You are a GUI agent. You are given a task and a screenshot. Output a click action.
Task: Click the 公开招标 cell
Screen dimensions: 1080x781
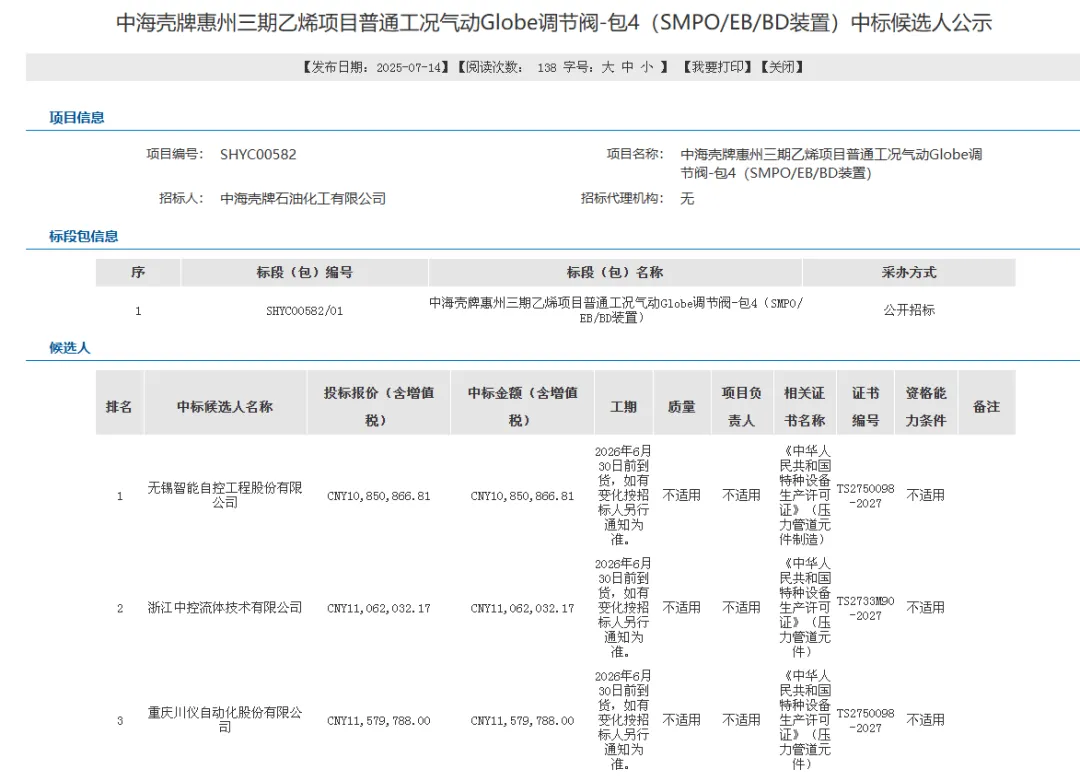(909, 310)
